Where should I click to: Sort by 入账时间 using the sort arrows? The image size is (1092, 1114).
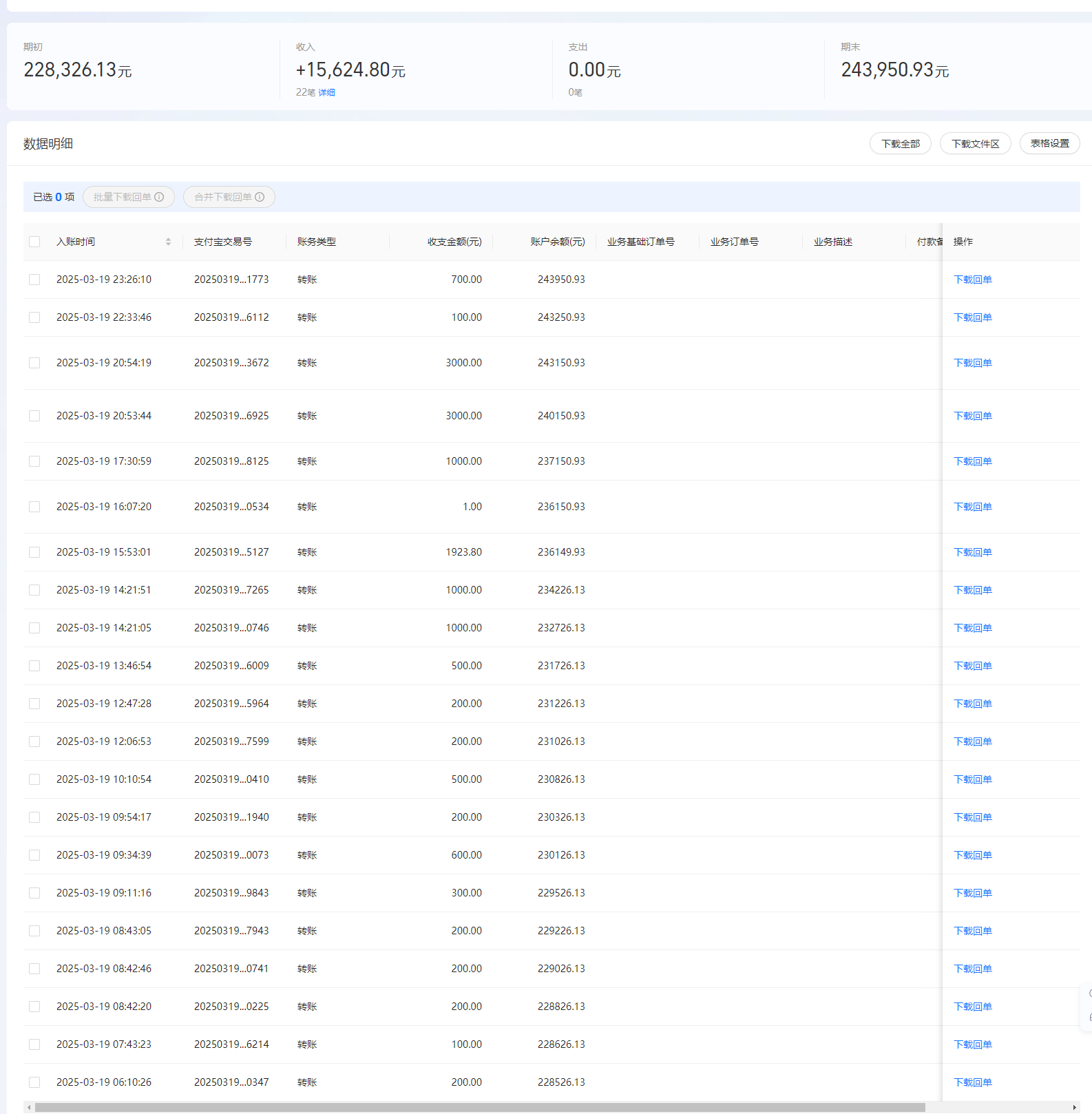(168, 242)
